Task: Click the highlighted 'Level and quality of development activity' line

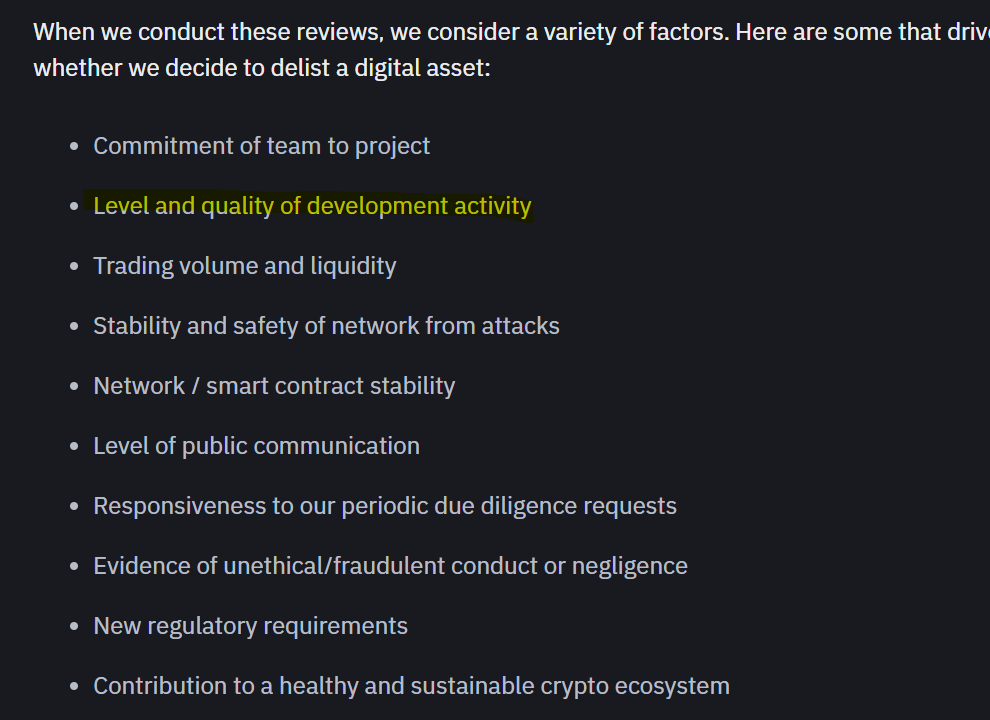Action: point(312,206)
